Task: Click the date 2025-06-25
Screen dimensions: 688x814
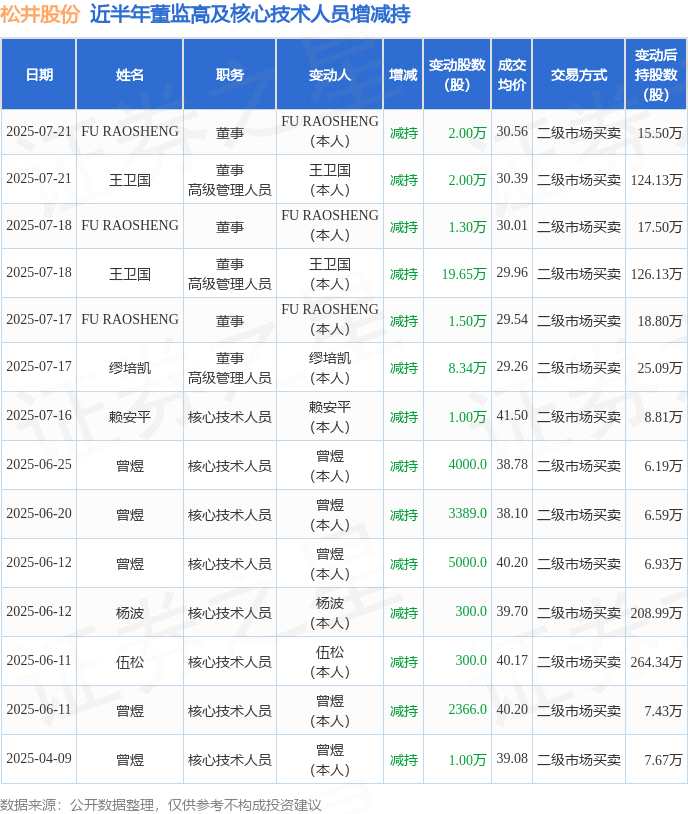Action: point(39,464)
